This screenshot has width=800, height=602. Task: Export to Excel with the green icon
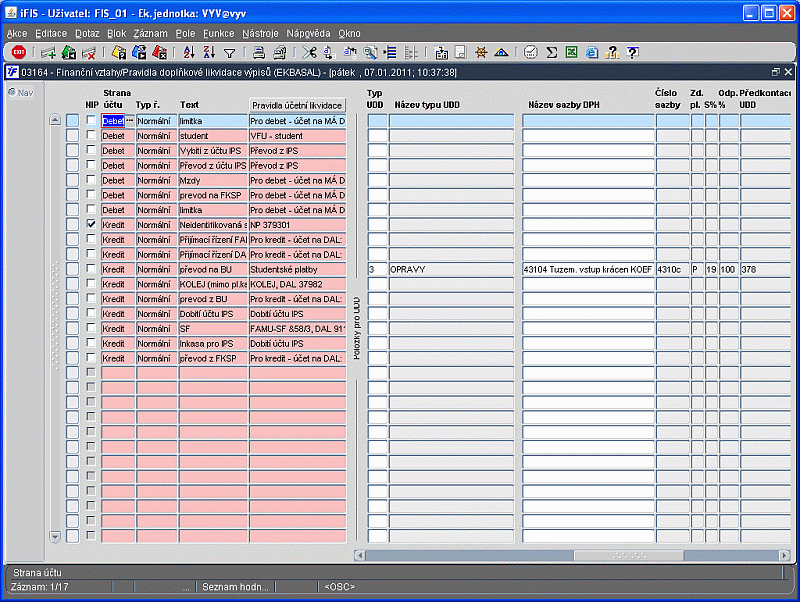571,52
